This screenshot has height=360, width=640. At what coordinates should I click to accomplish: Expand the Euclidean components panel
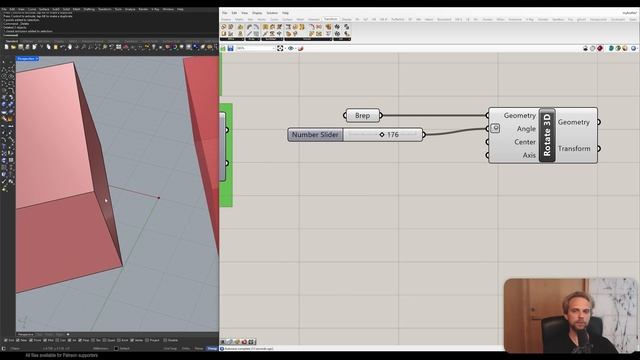click(x=272, y=39)
